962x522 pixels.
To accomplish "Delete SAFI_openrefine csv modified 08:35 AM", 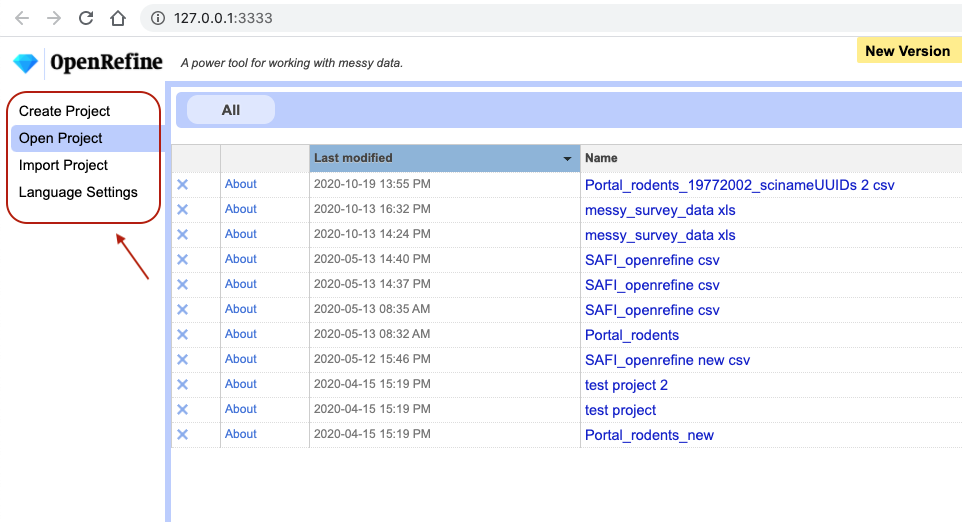I will tap(183, 309).
